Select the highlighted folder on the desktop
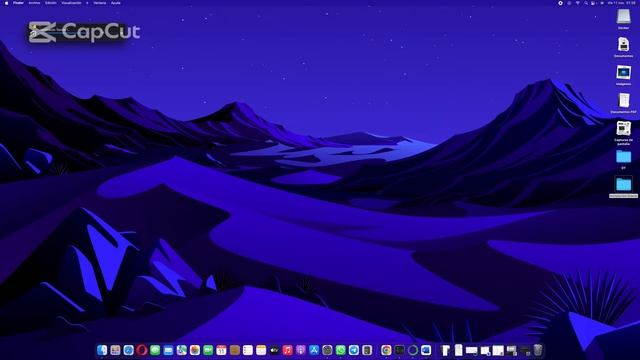Image resolution: width=640 pixels, height=360 pixels. coord(623,184)
